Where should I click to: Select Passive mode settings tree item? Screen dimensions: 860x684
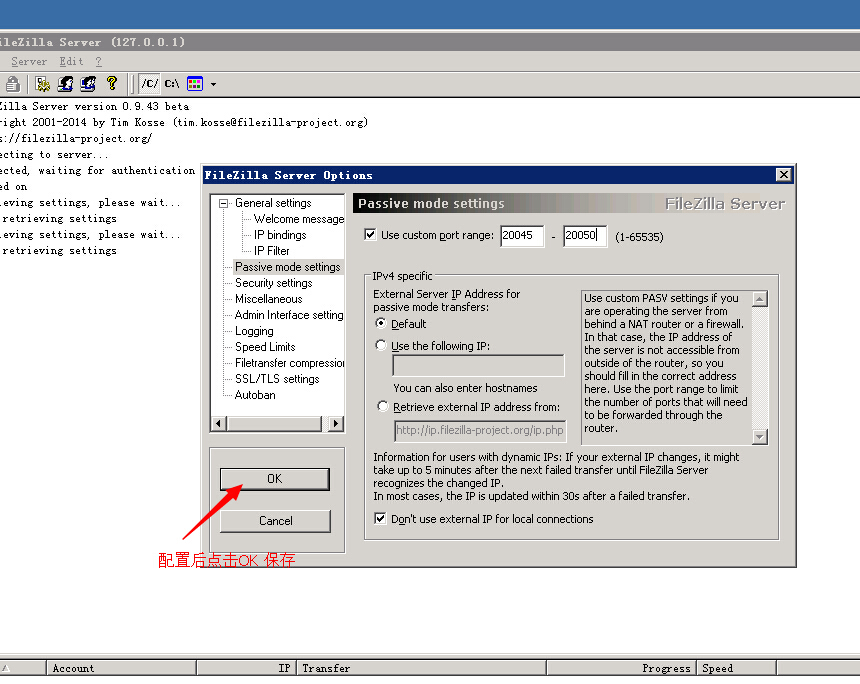click(288, 267)
